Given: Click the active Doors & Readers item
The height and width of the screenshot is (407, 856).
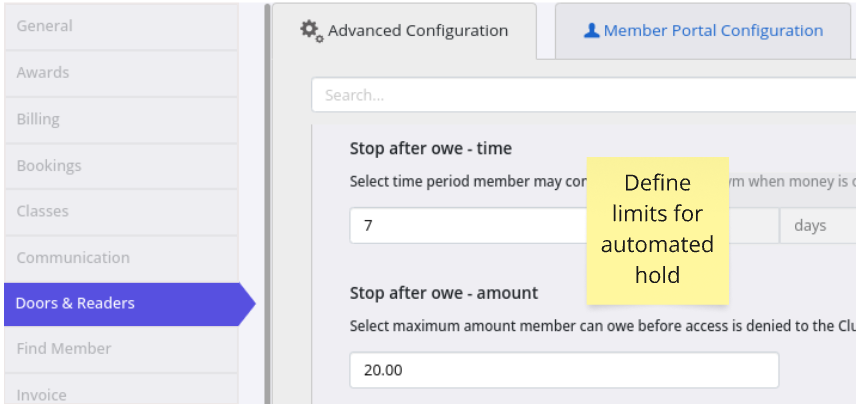Looking at the screenshot, I should [129, 304].
